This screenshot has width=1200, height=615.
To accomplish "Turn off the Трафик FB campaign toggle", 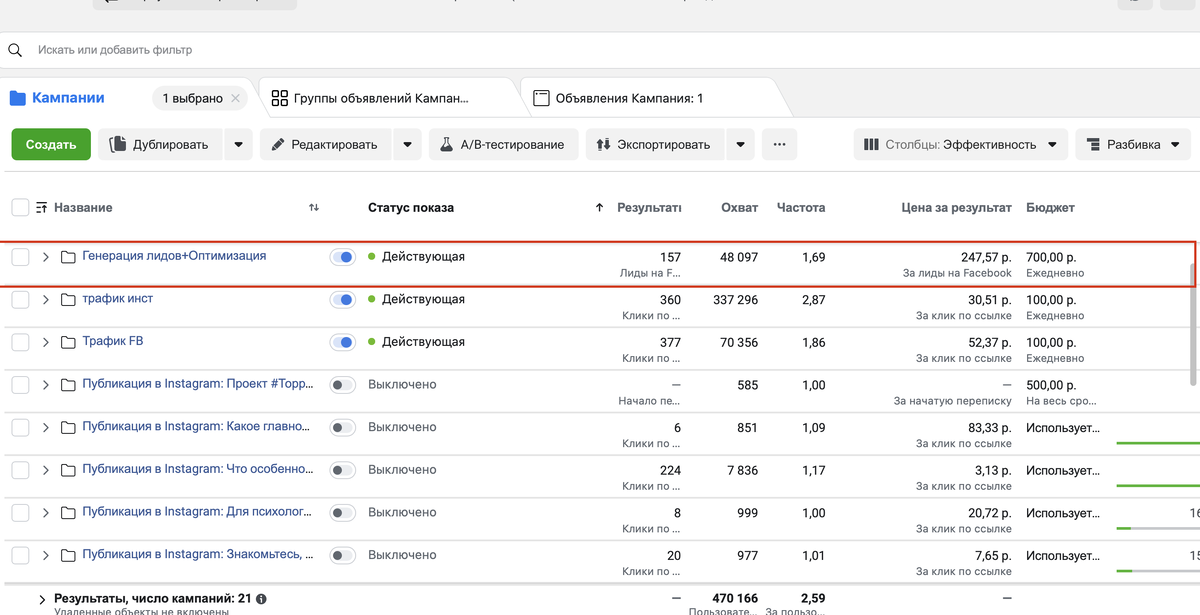I will point(342,342).
